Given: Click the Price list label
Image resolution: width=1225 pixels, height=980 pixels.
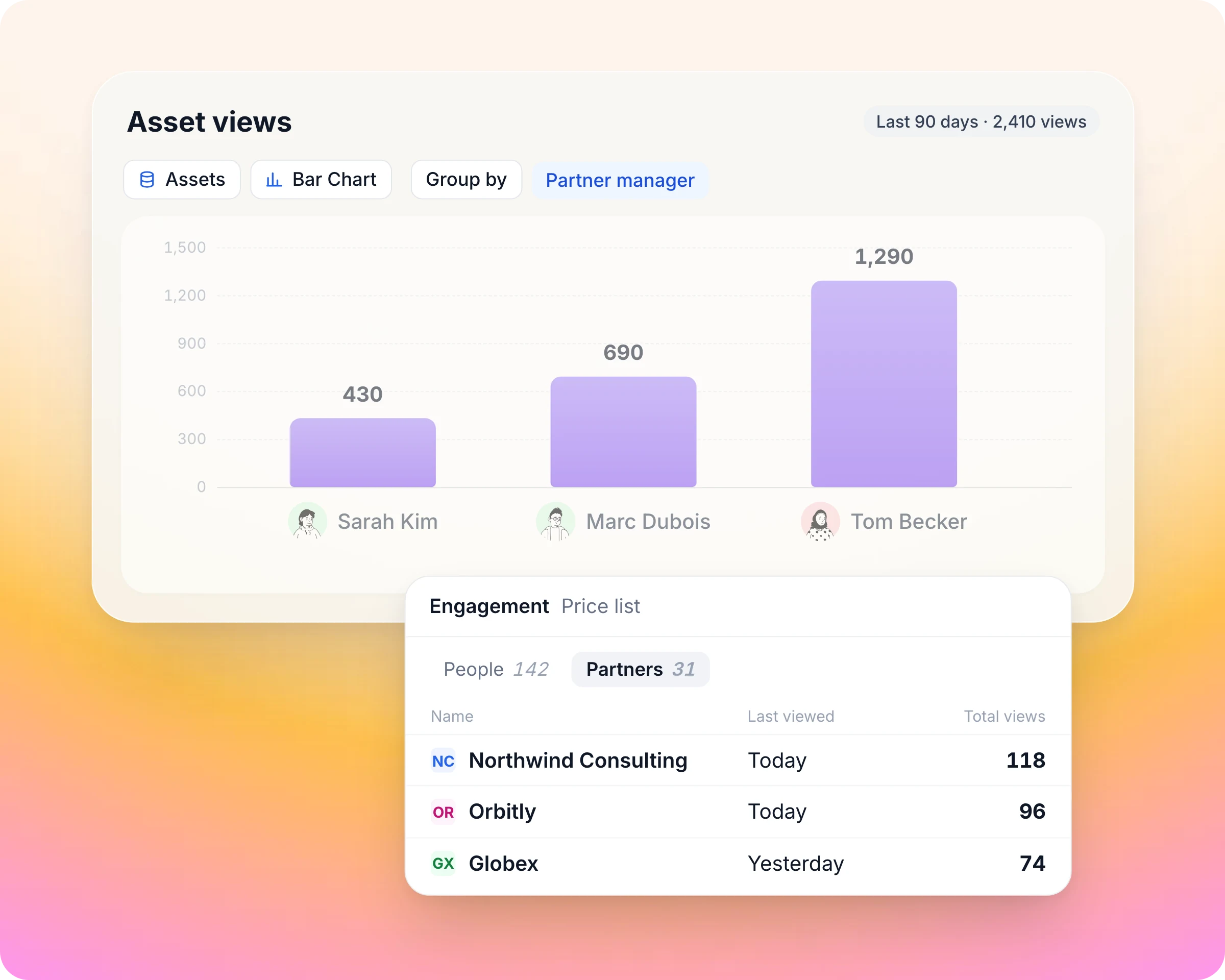Looking at the screenshot, I should point(601,606).
